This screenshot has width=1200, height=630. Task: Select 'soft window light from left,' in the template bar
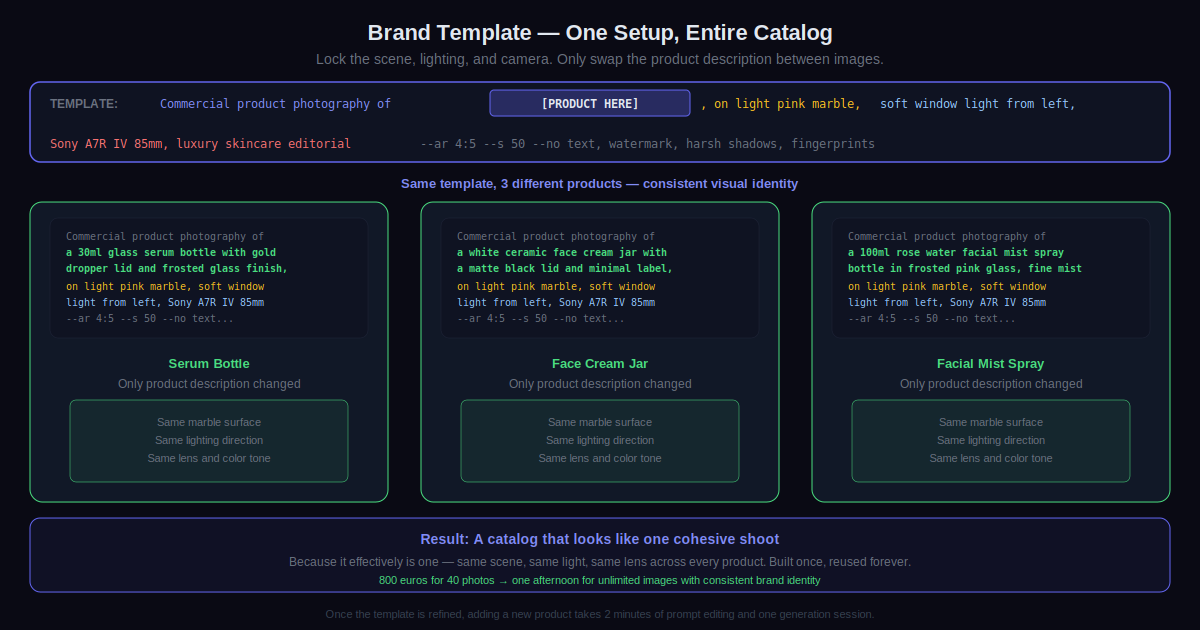(x=977, y=104)
